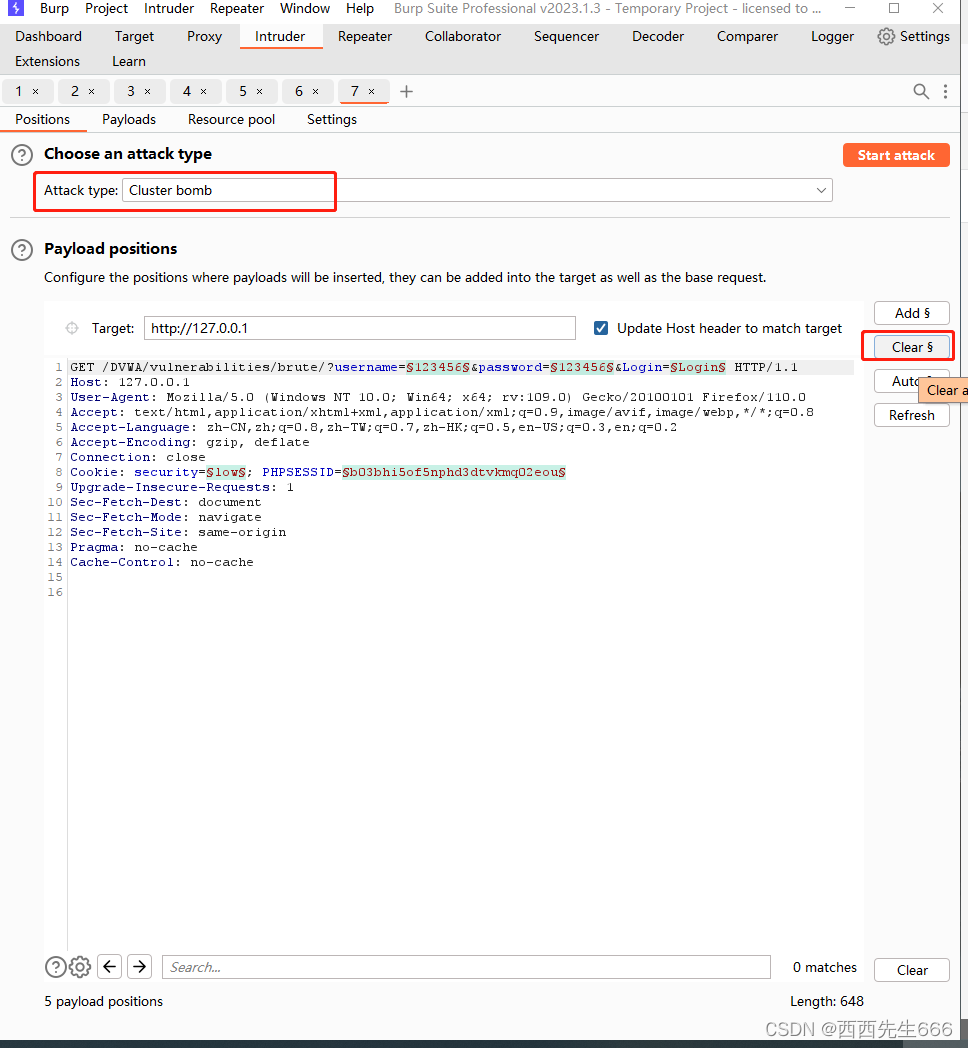Toggle Update Host header to match target
Screen dimensions: 968x1048
point(601,328)
